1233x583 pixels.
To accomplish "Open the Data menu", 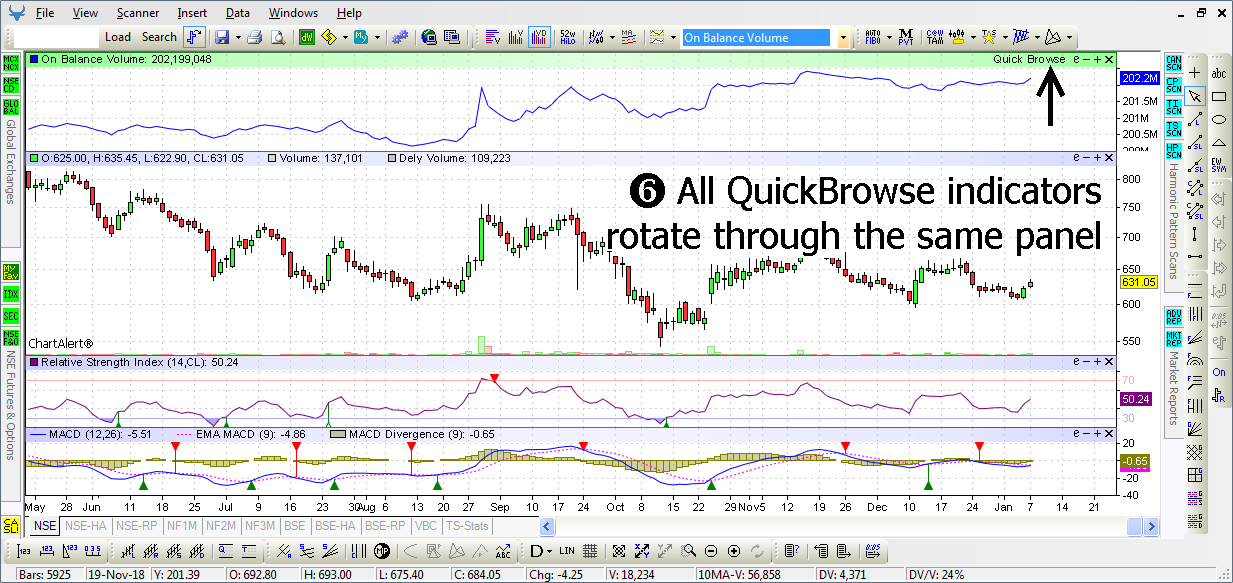I will coord(238,13).
